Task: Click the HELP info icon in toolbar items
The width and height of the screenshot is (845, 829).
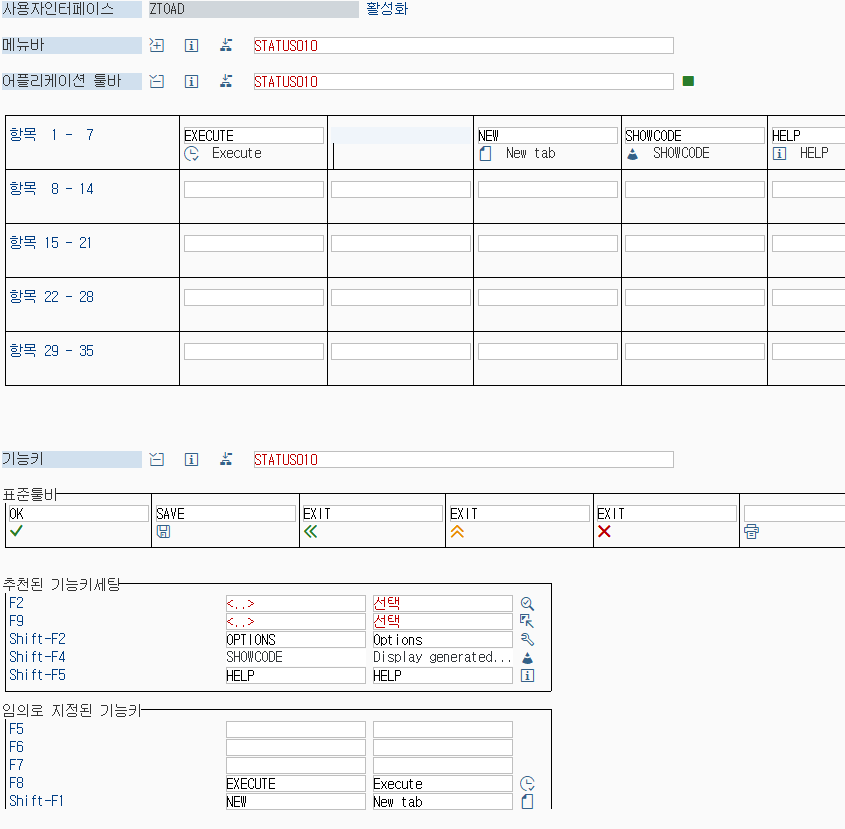Action: [x=779, y=154]
